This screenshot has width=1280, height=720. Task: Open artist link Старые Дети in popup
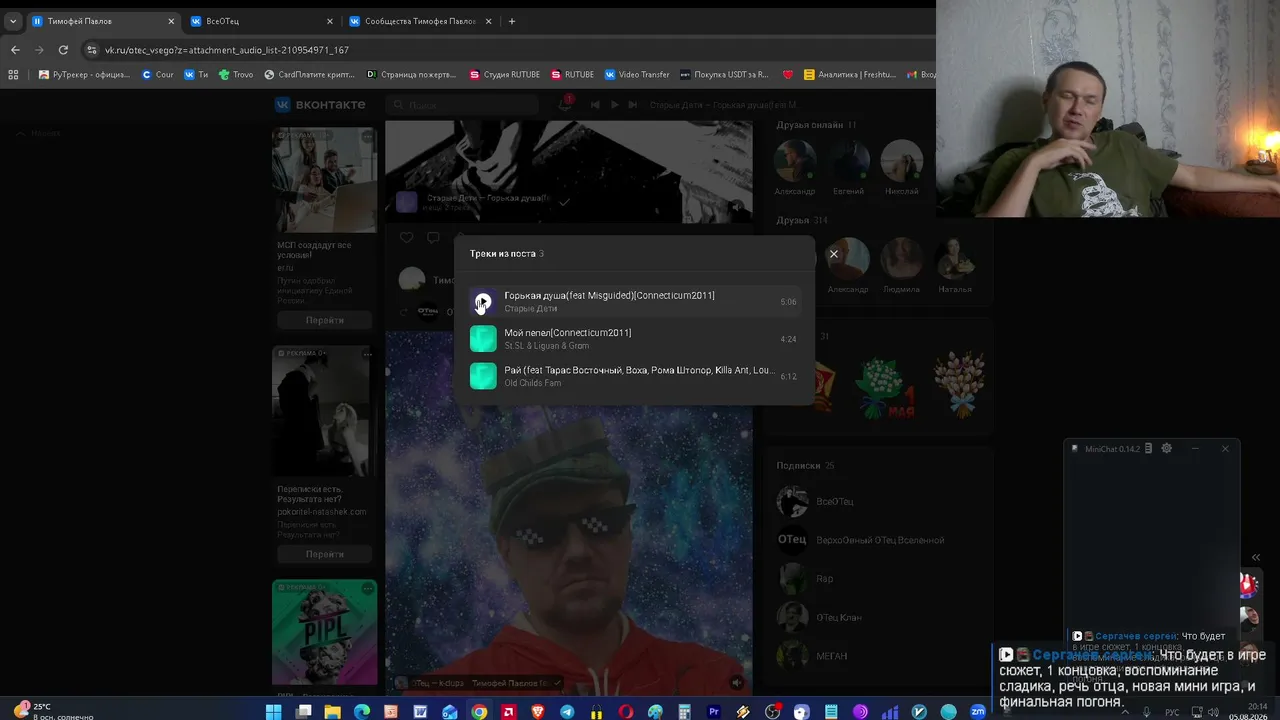point(530,309)
